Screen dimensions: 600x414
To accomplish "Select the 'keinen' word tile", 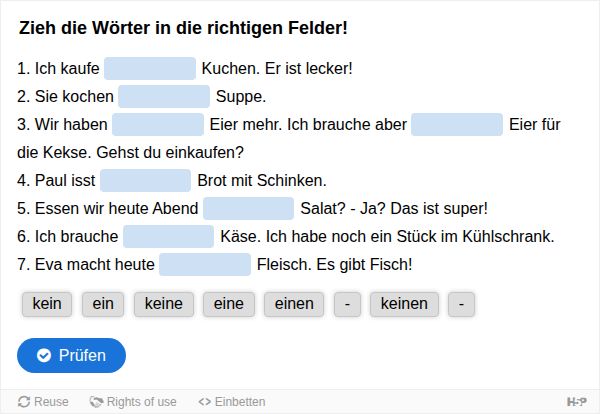I will coord(404,304).
